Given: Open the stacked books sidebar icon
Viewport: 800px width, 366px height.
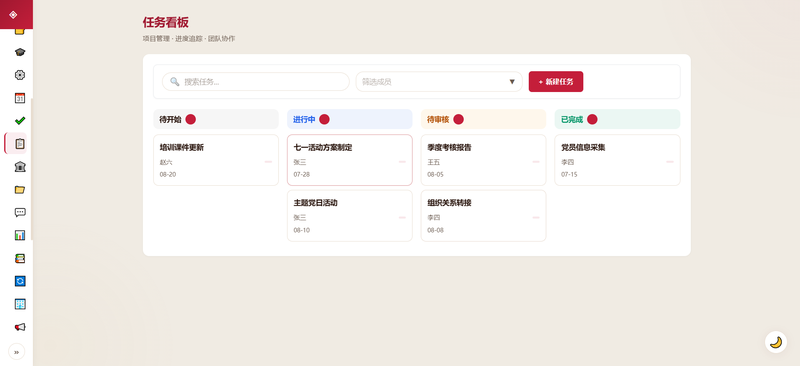Looking at the screenshot, I should pos(20,258).
